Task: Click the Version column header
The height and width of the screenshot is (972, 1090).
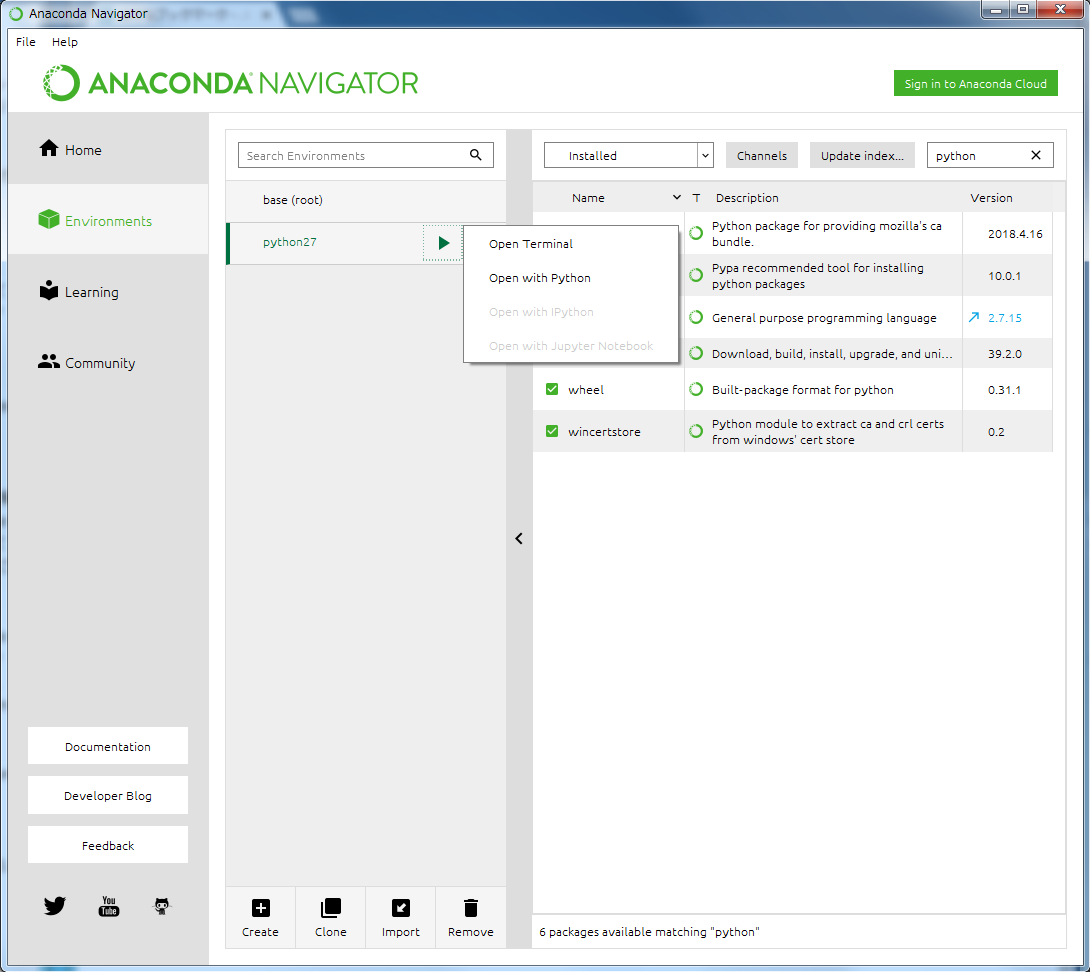Action: 991,197
